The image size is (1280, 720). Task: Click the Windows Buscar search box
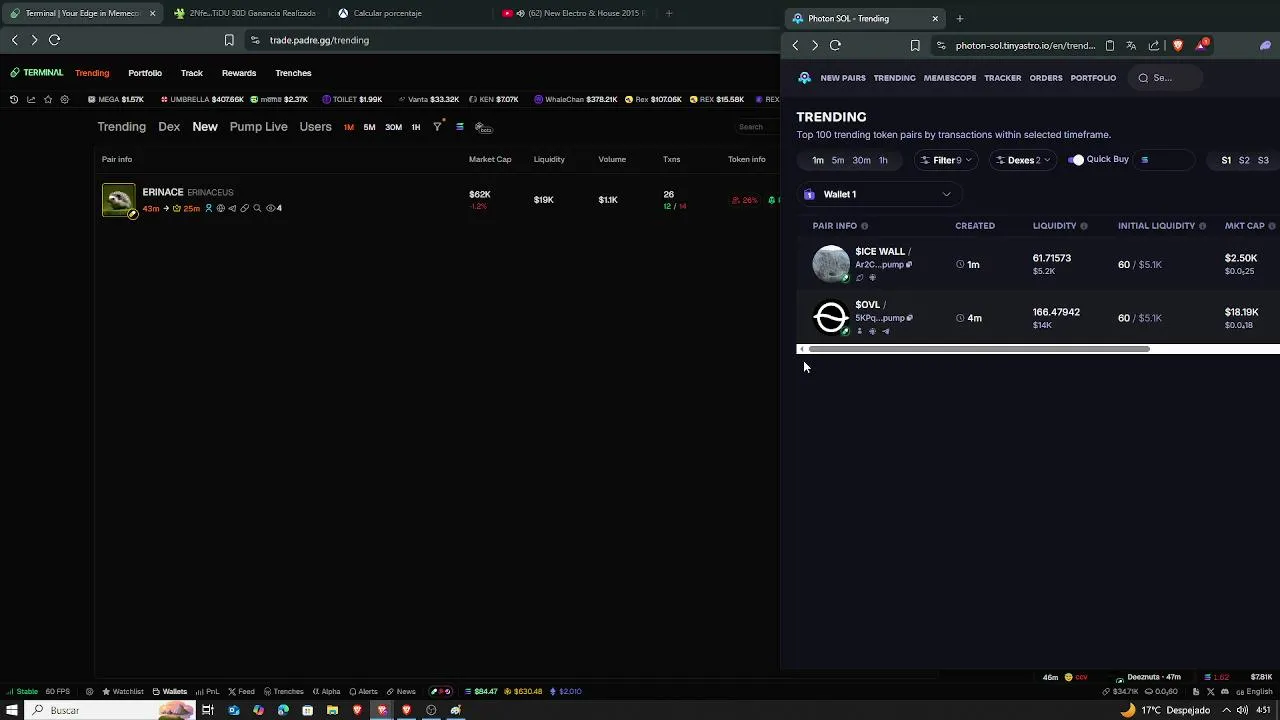pyautogui.click(x=109, y=710)
